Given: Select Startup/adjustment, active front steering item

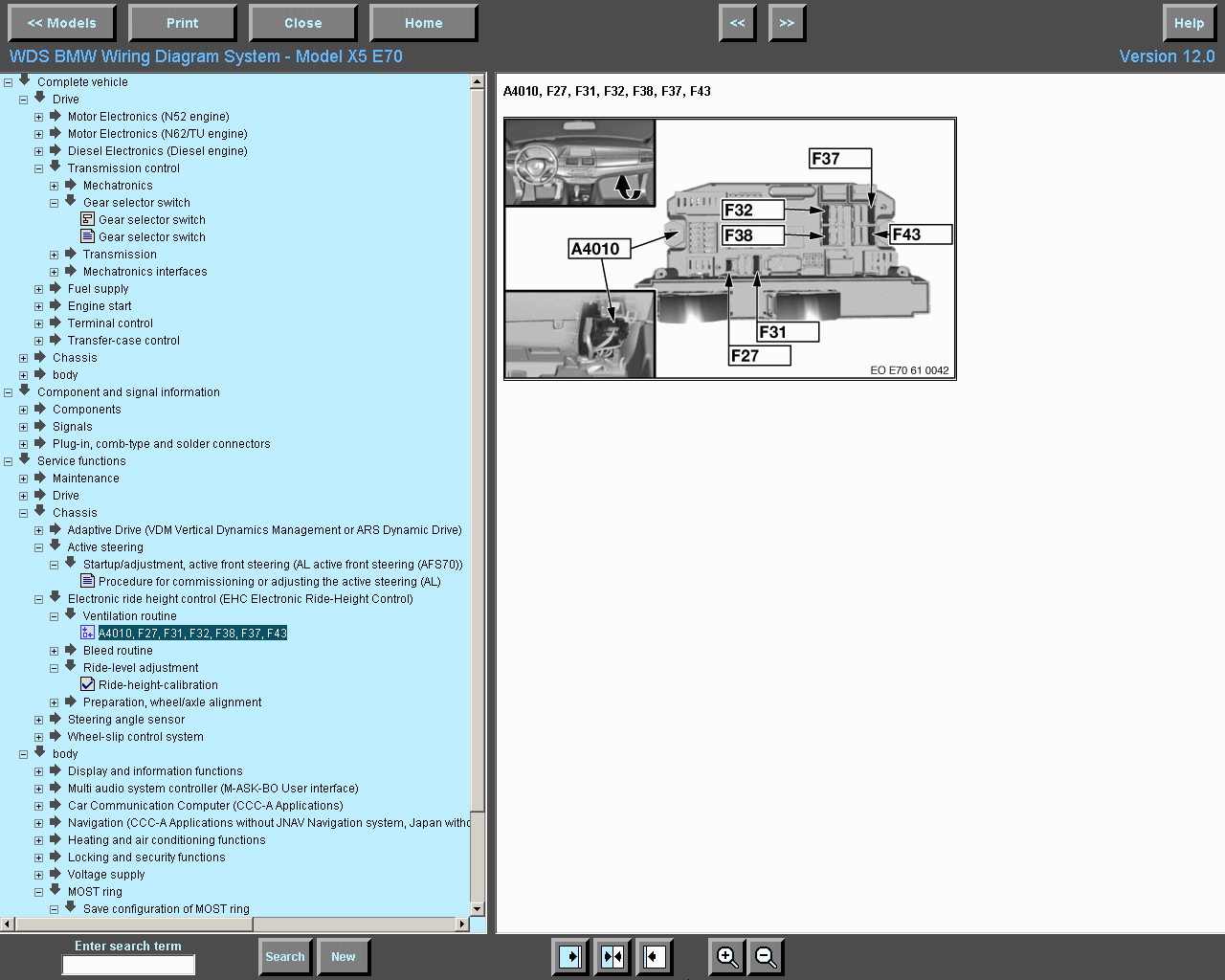Looking at the screenshot, I should tap(273, 565).
